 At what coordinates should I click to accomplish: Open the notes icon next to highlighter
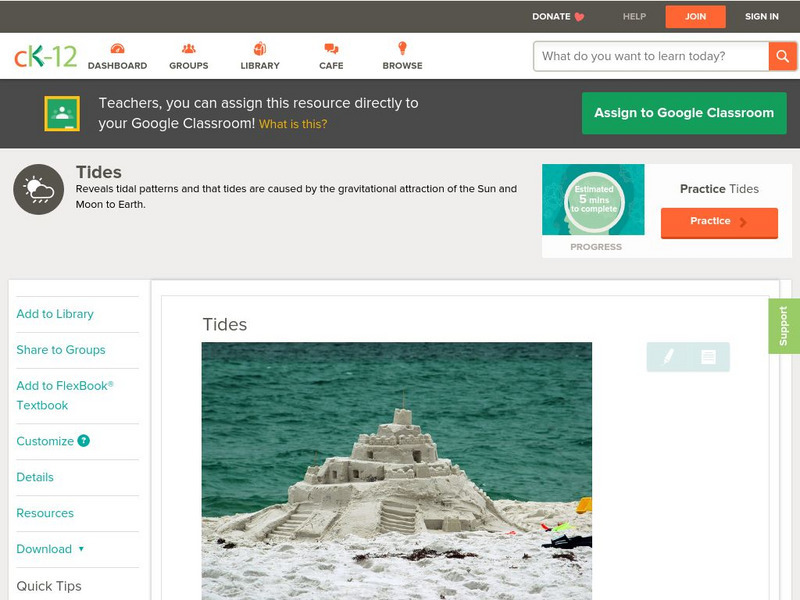pos(708,357)
